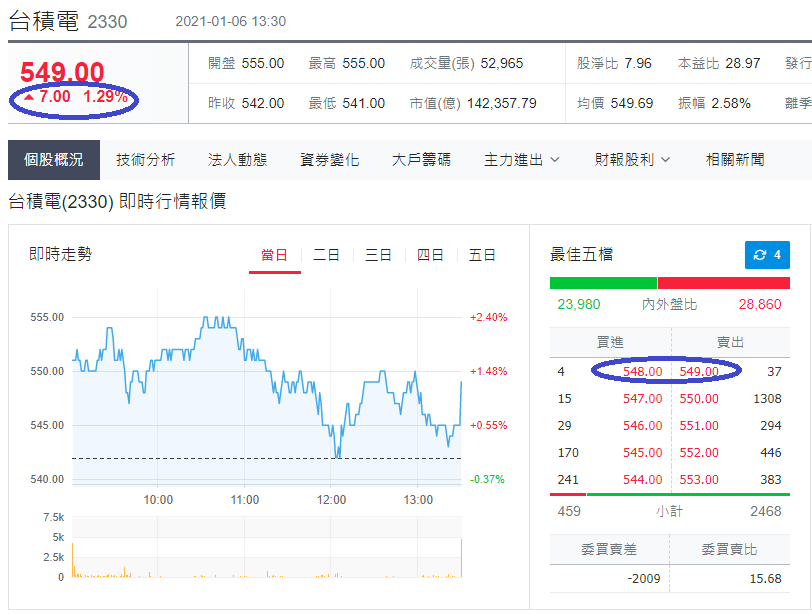
Task: Select the 大戶籌碼 tab
Action: tap(421, 159)
